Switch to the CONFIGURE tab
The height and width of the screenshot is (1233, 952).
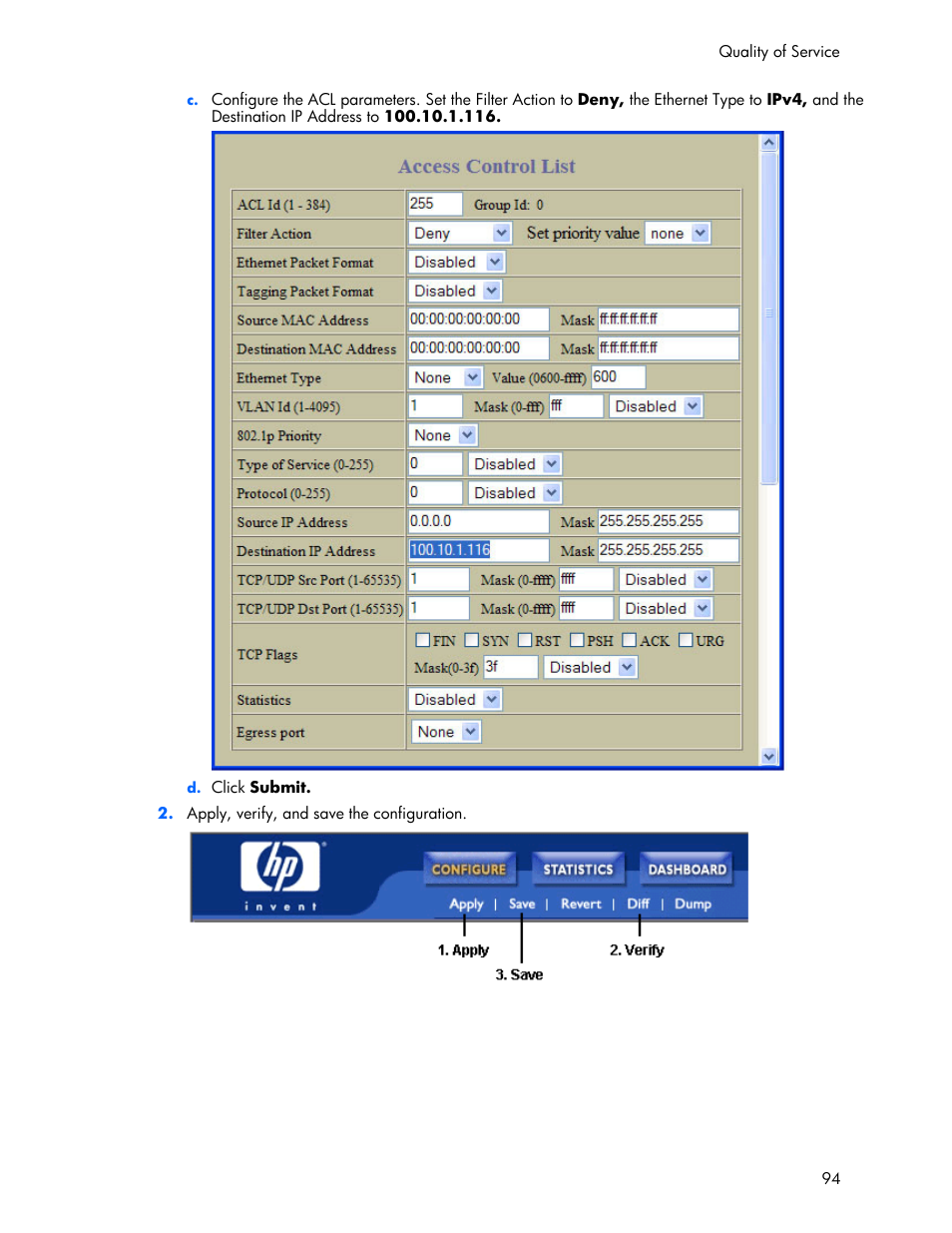[469, 869]
